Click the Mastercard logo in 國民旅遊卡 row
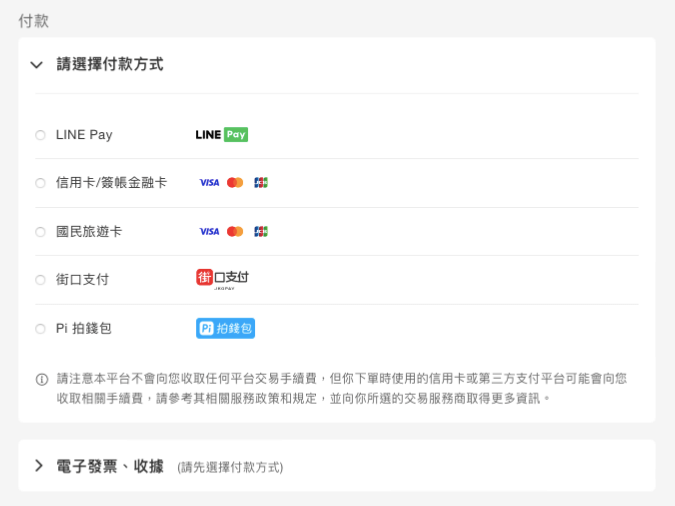675x506 pixels. (235, 231)
